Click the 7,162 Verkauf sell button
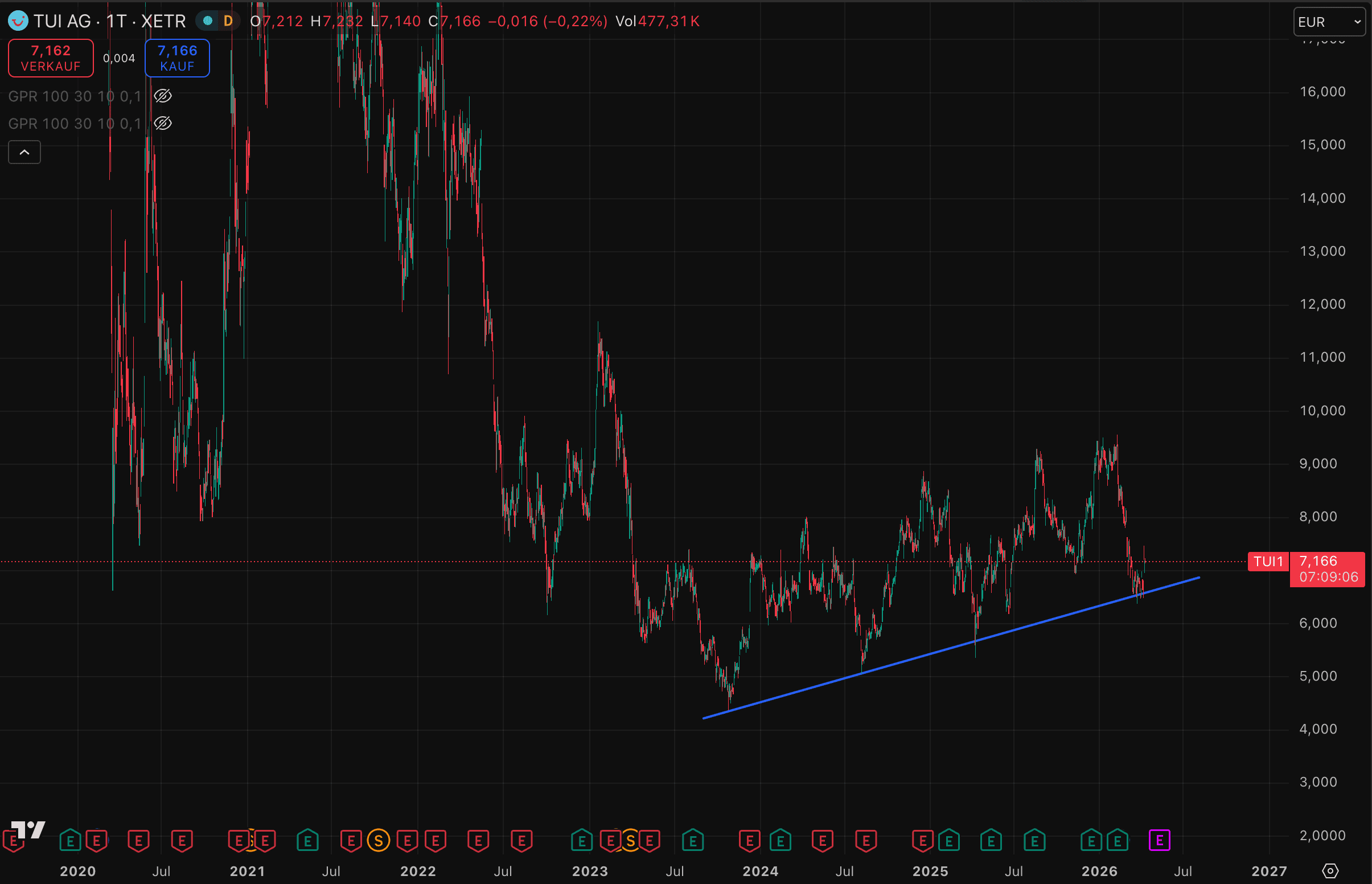The width and height of the screenshot is (1372, 884). click(51, 58)
